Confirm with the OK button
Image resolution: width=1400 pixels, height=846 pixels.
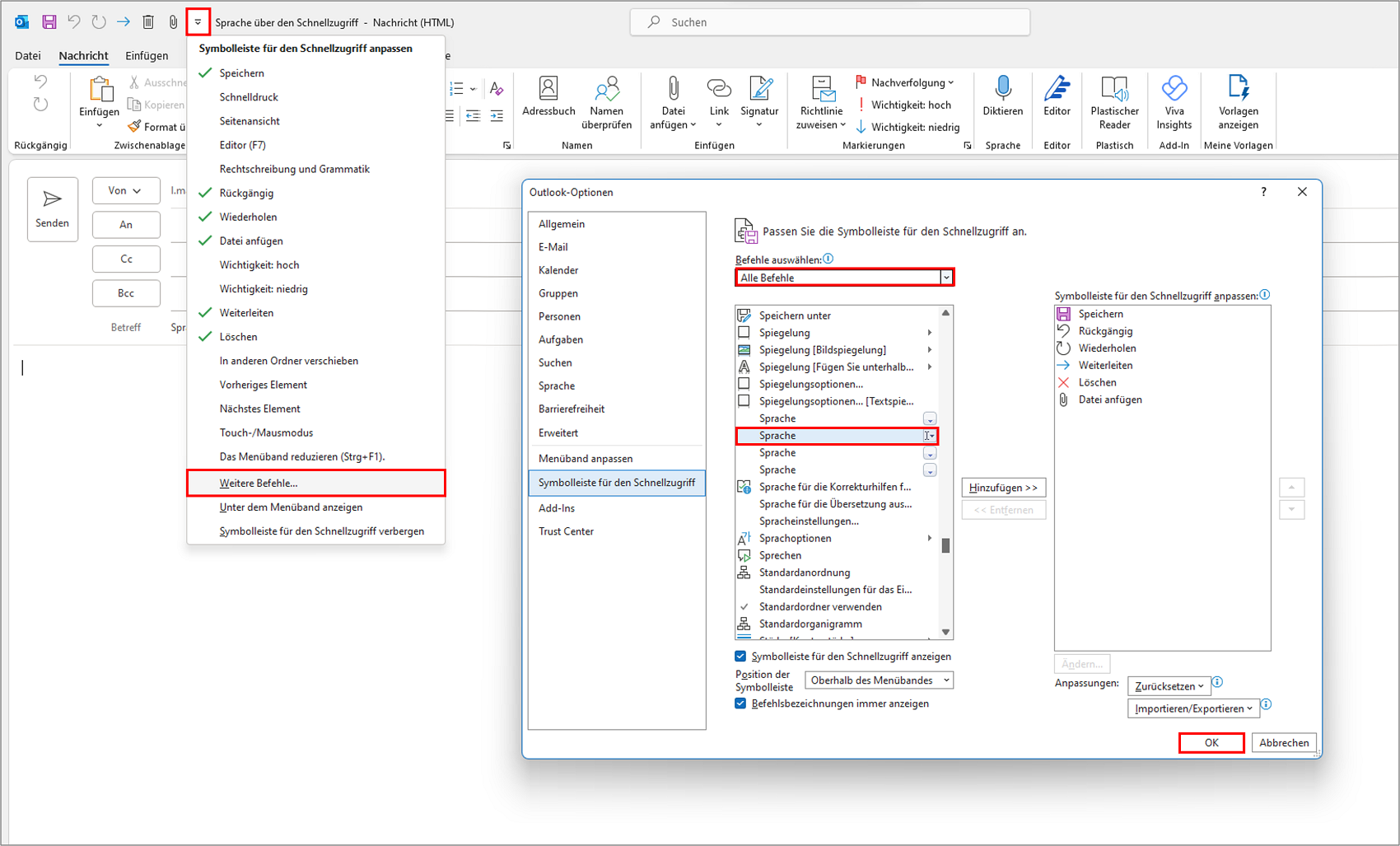1211,743
